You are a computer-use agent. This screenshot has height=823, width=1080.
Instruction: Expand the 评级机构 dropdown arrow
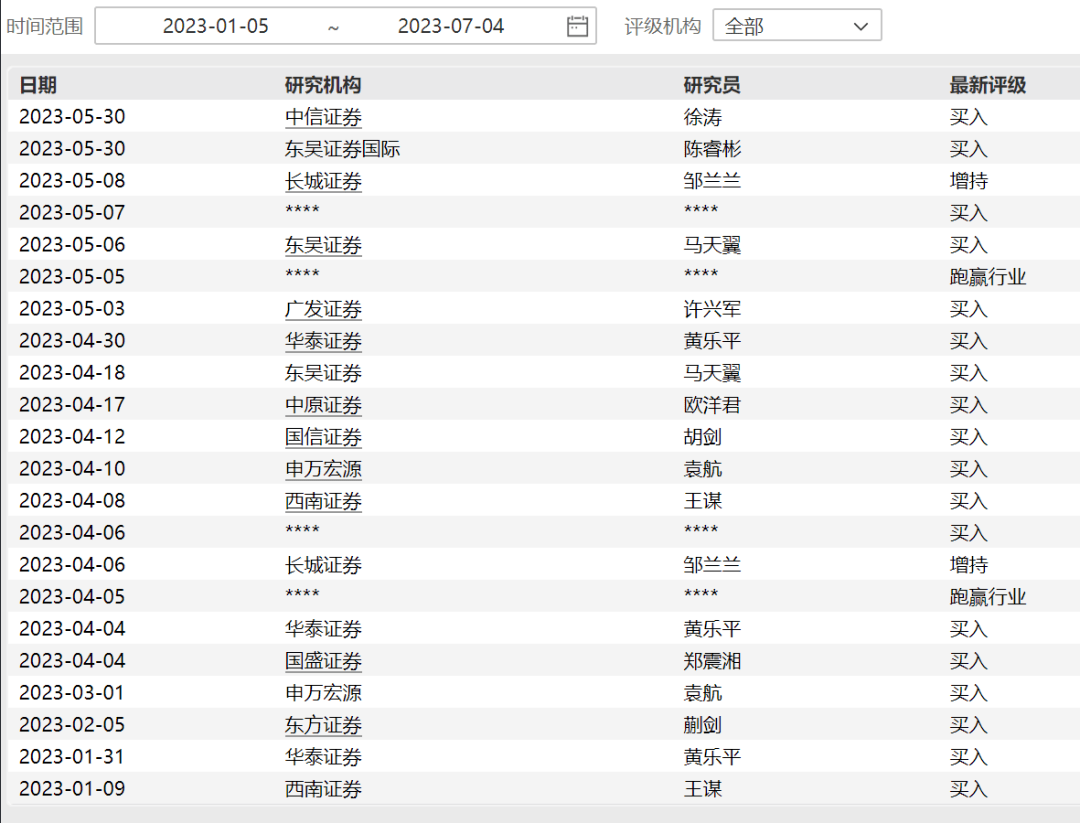(x=861, y=26)
